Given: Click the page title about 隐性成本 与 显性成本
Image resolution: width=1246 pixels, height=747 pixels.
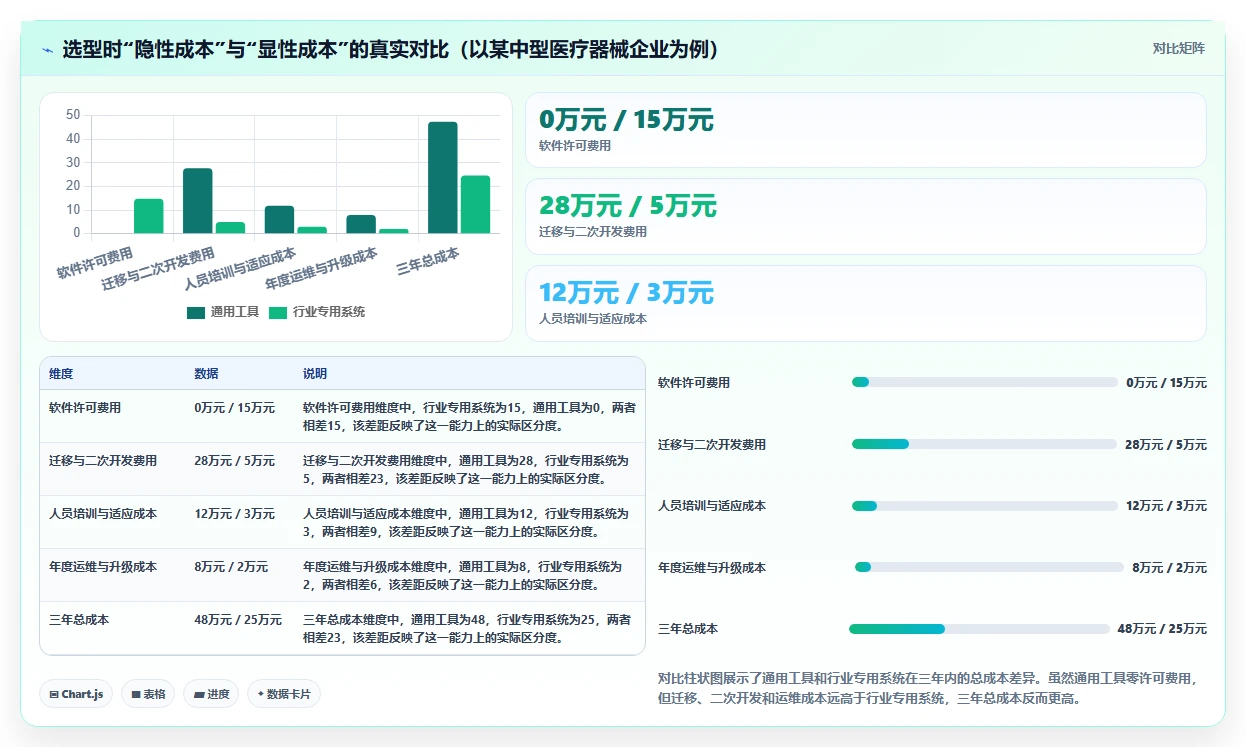Looking at the screenshot, I should (391, 50).
